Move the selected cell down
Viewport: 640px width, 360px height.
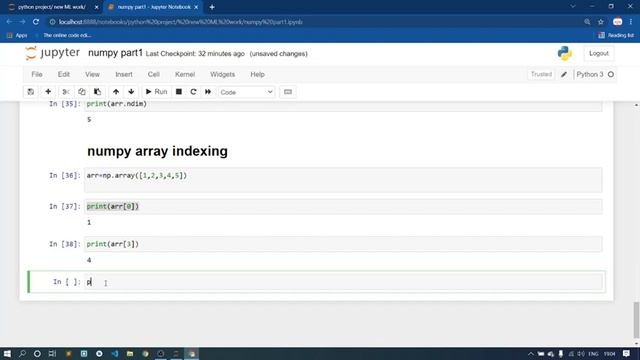click(131, 92)
